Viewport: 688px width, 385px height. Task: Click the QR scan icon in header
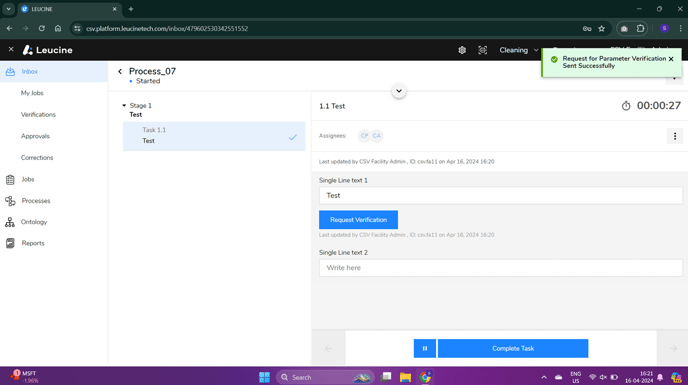tap(482, 50)
